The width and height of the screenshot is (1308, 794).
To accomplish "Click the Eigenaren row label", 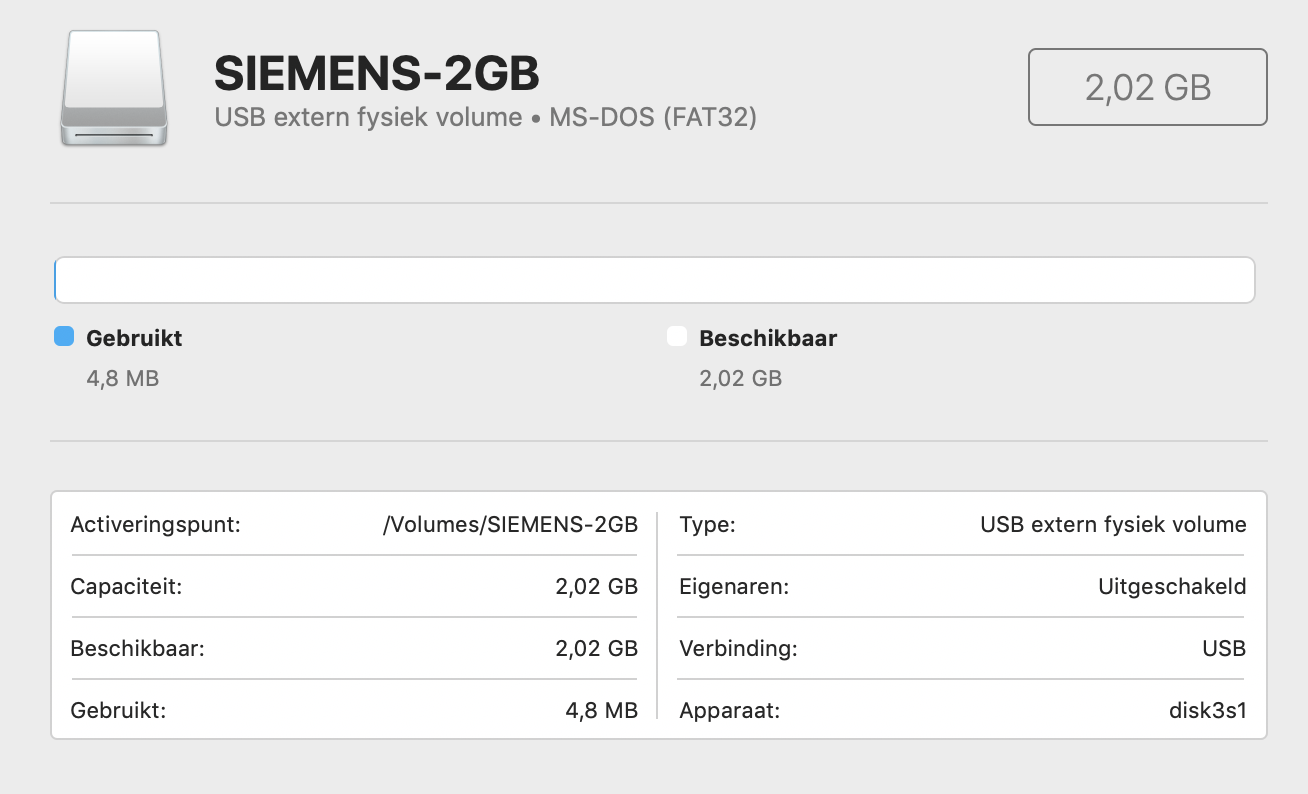I will coord(734,587).
